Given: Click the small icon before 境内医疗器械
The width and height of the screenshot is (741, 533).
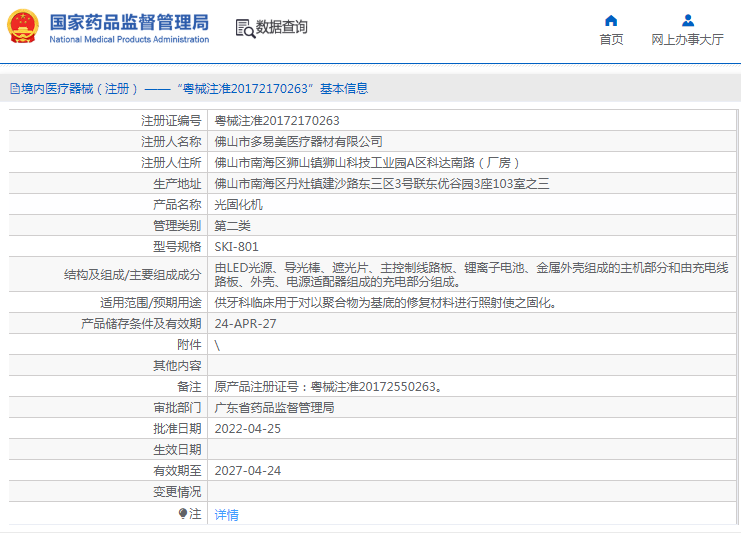Looking at the screenshot, I should coord(14,89).
